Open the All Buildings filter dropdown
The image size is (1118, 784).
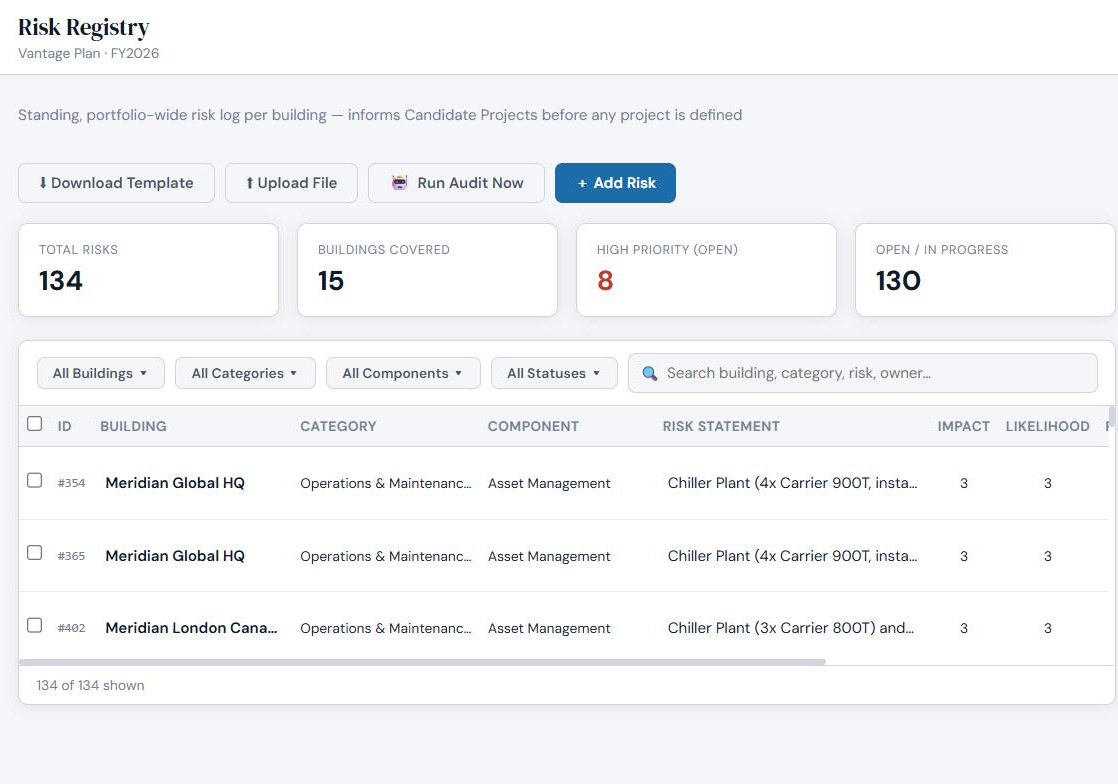[x=101, y=373]
